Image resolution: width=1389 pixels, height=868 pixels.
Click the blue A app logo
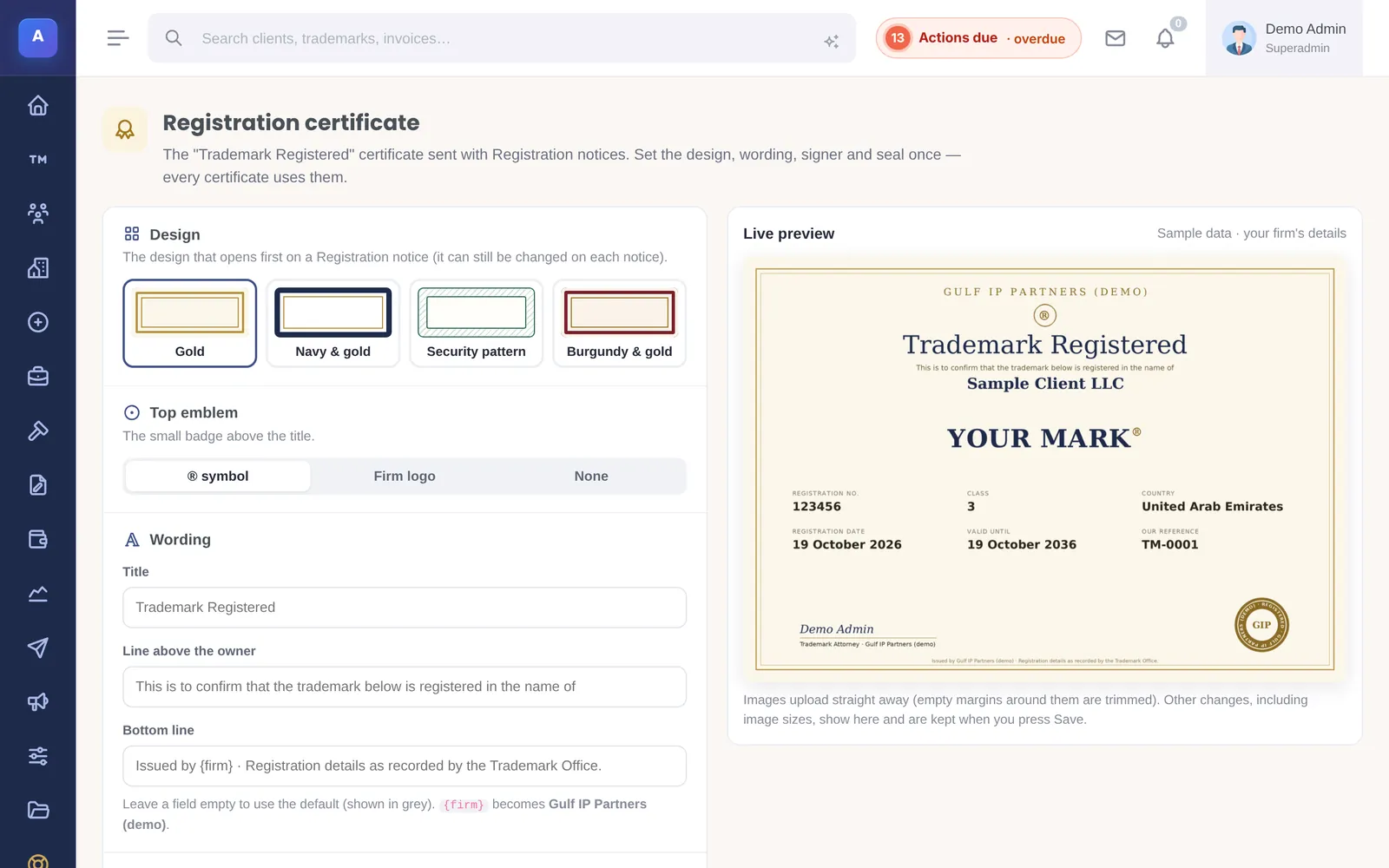38,37
